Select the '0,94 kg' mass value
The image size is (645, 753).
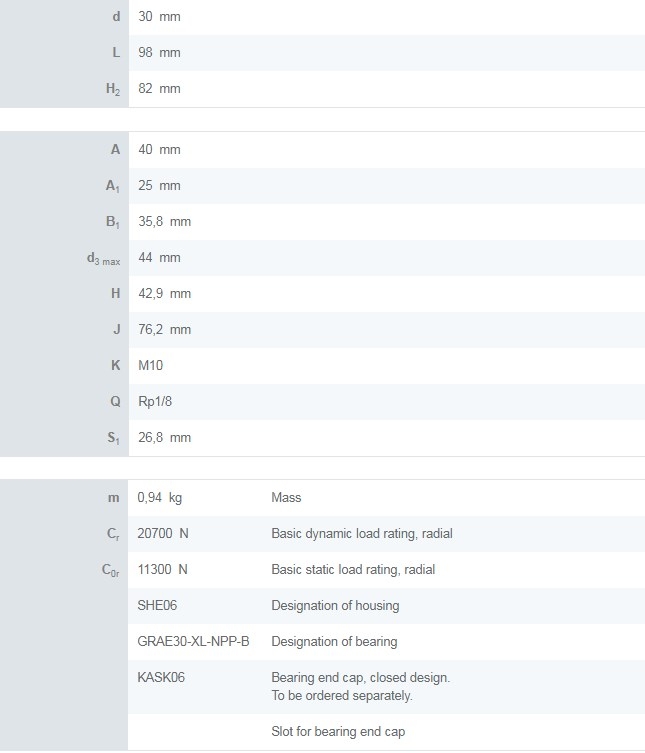(x=160, y=498)
